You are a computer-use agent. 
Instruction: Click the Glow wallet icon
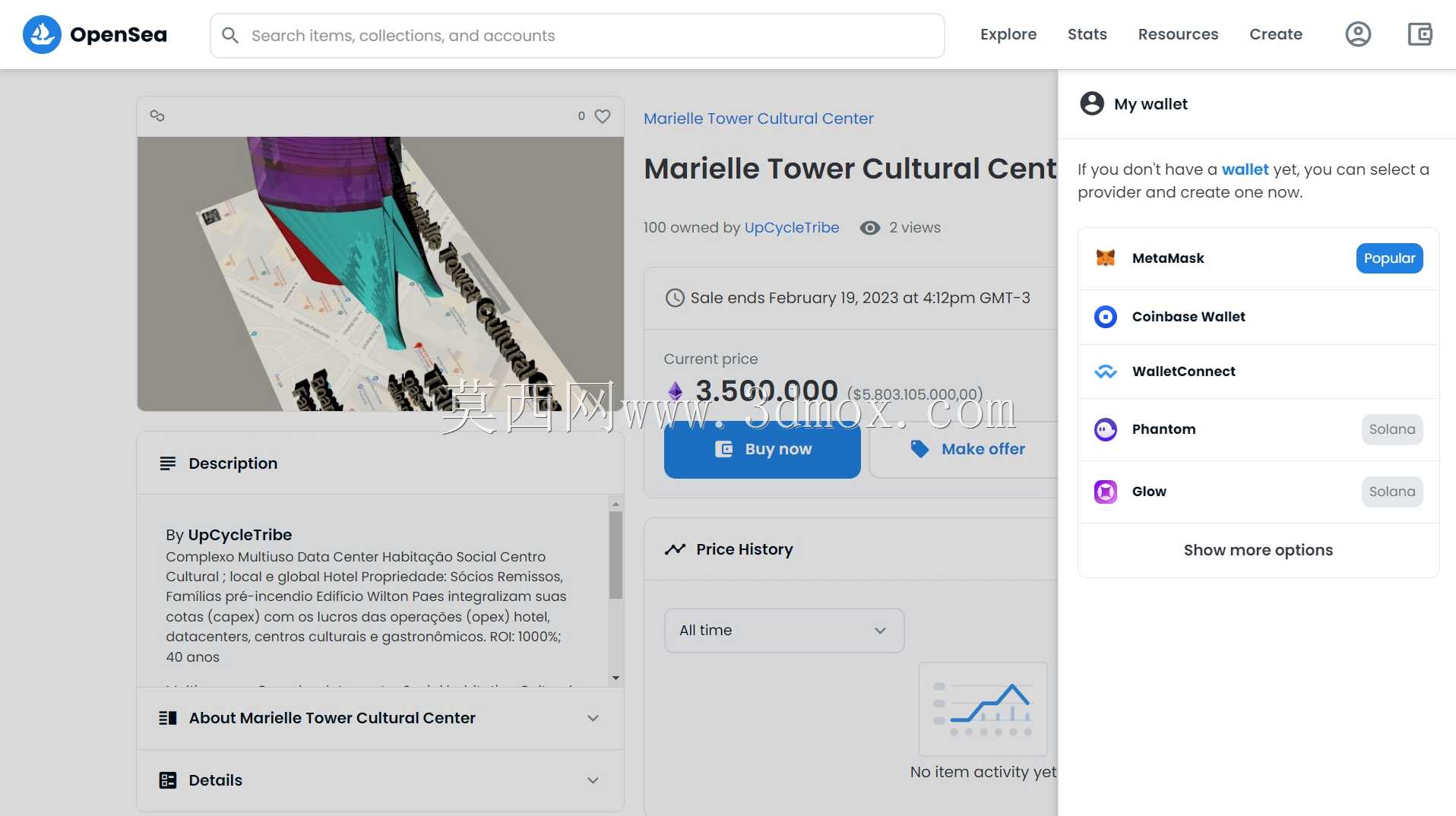tap(1106, 492)
